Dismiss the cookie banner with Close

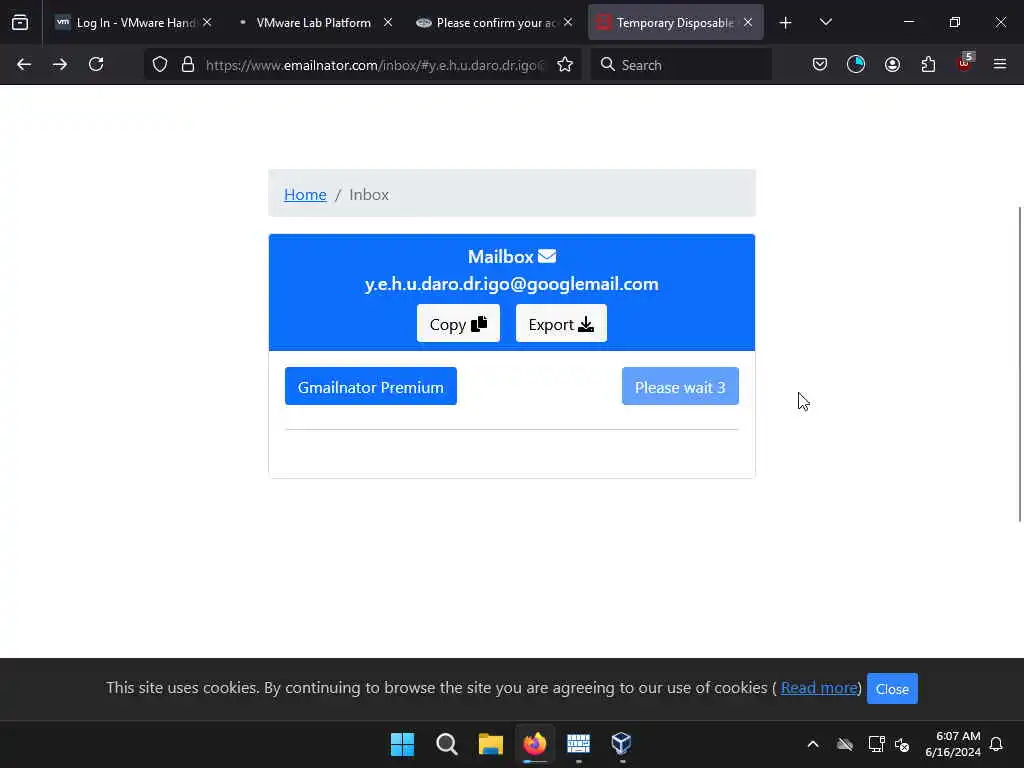point(892,688)
